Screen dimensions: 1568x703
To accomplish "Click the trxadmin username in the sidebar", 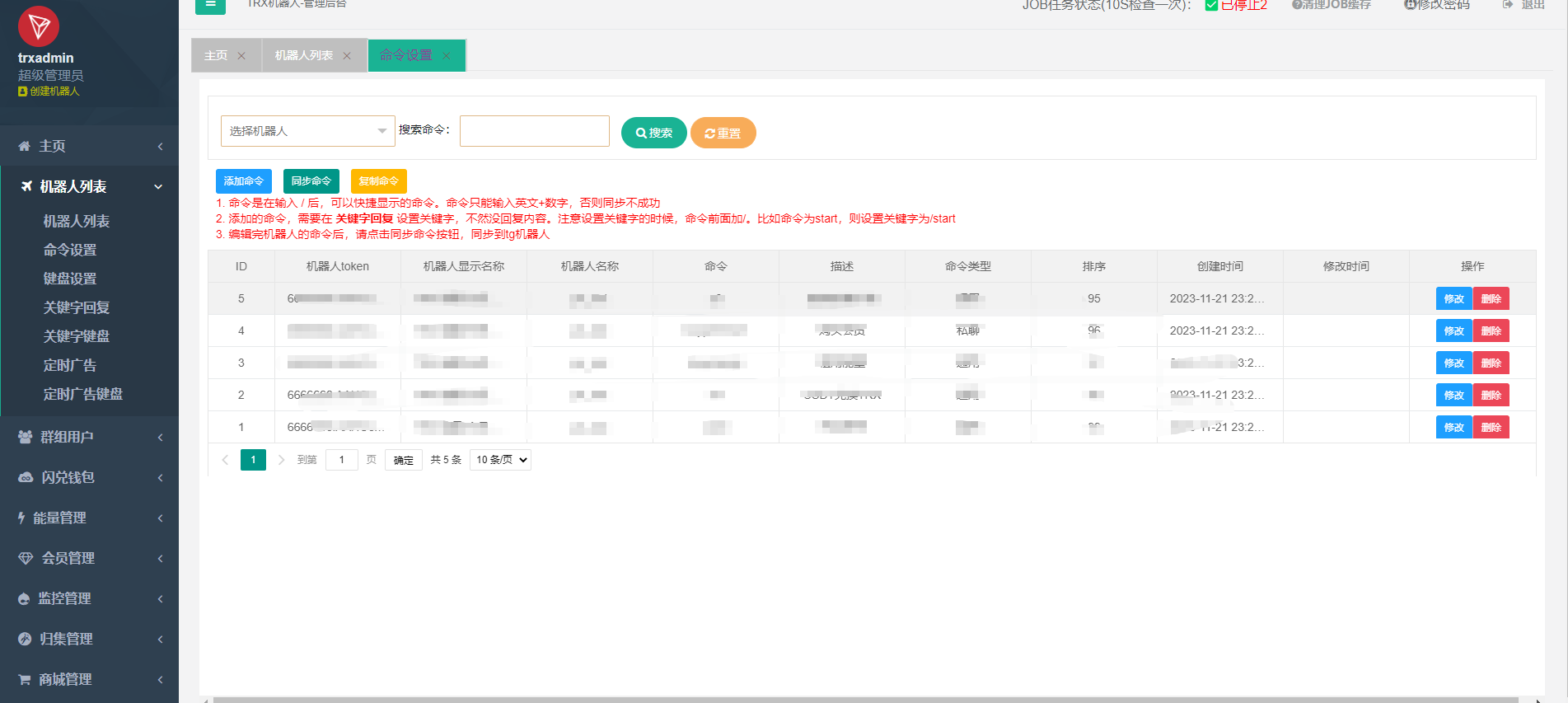I will pyautogui.click(x=46, y=58).
